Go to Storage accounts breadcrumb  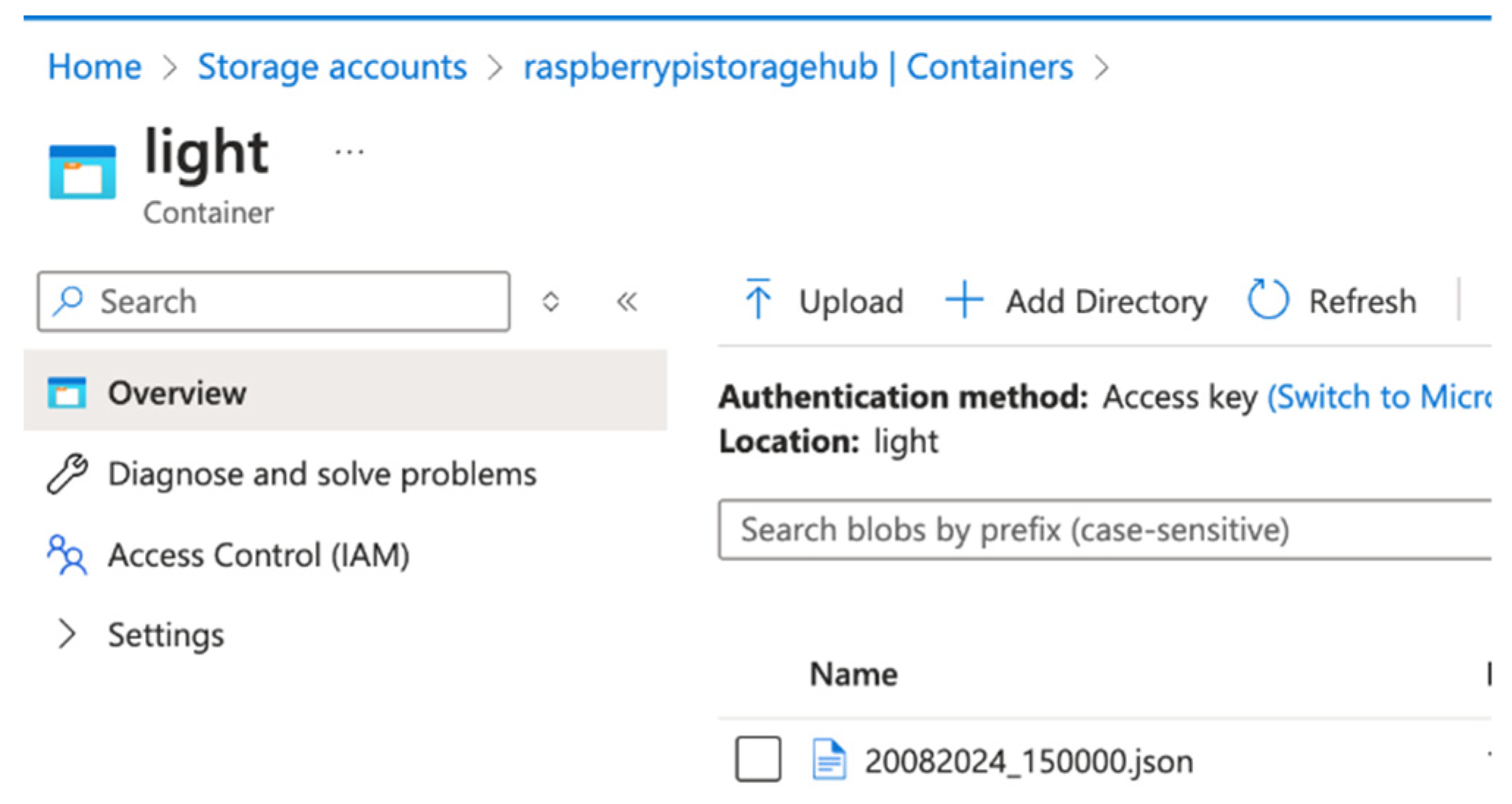tap(332, 67)
